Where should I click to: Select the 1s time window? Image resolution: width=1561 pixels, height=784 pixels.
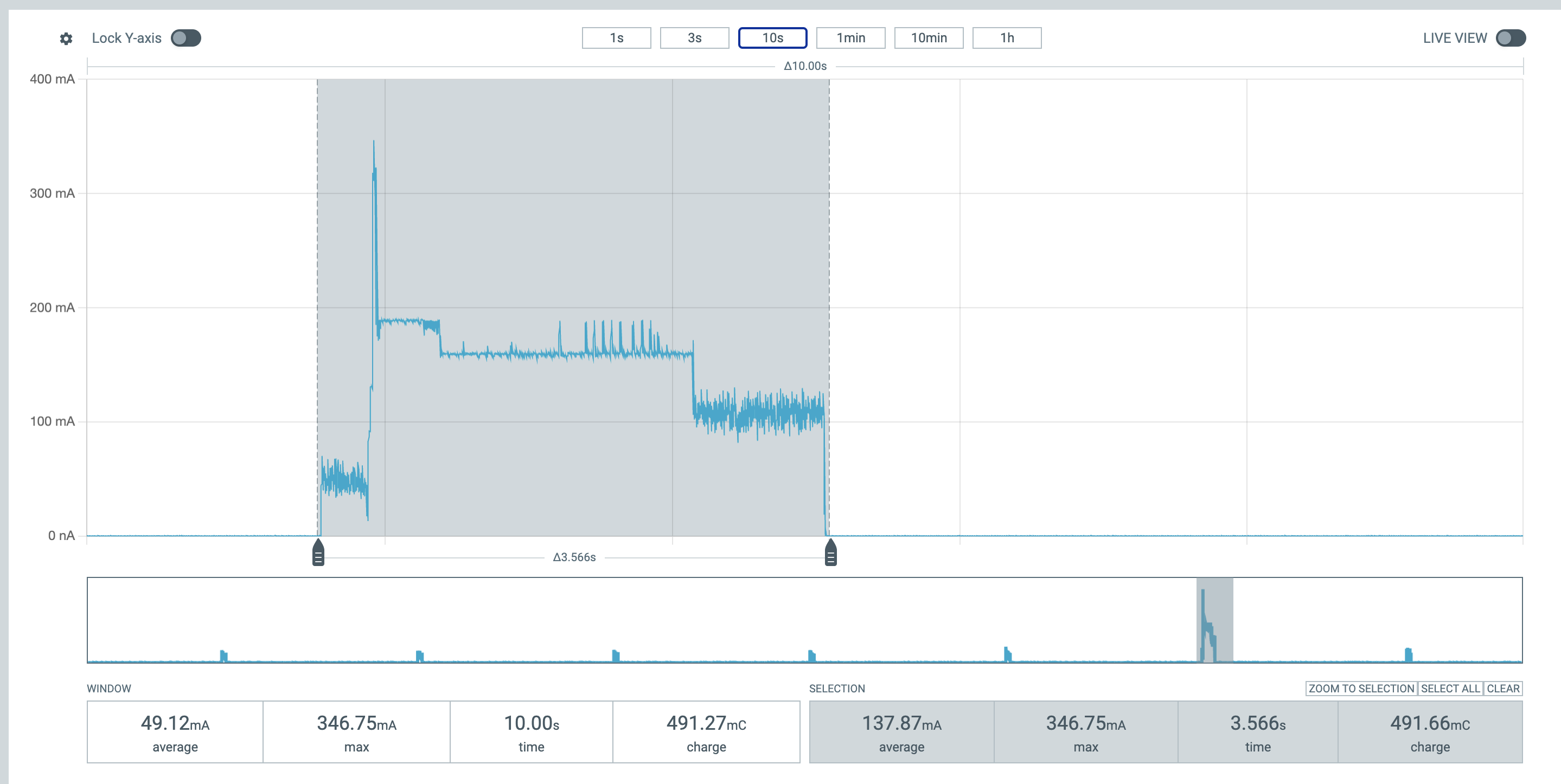[616, 37]
